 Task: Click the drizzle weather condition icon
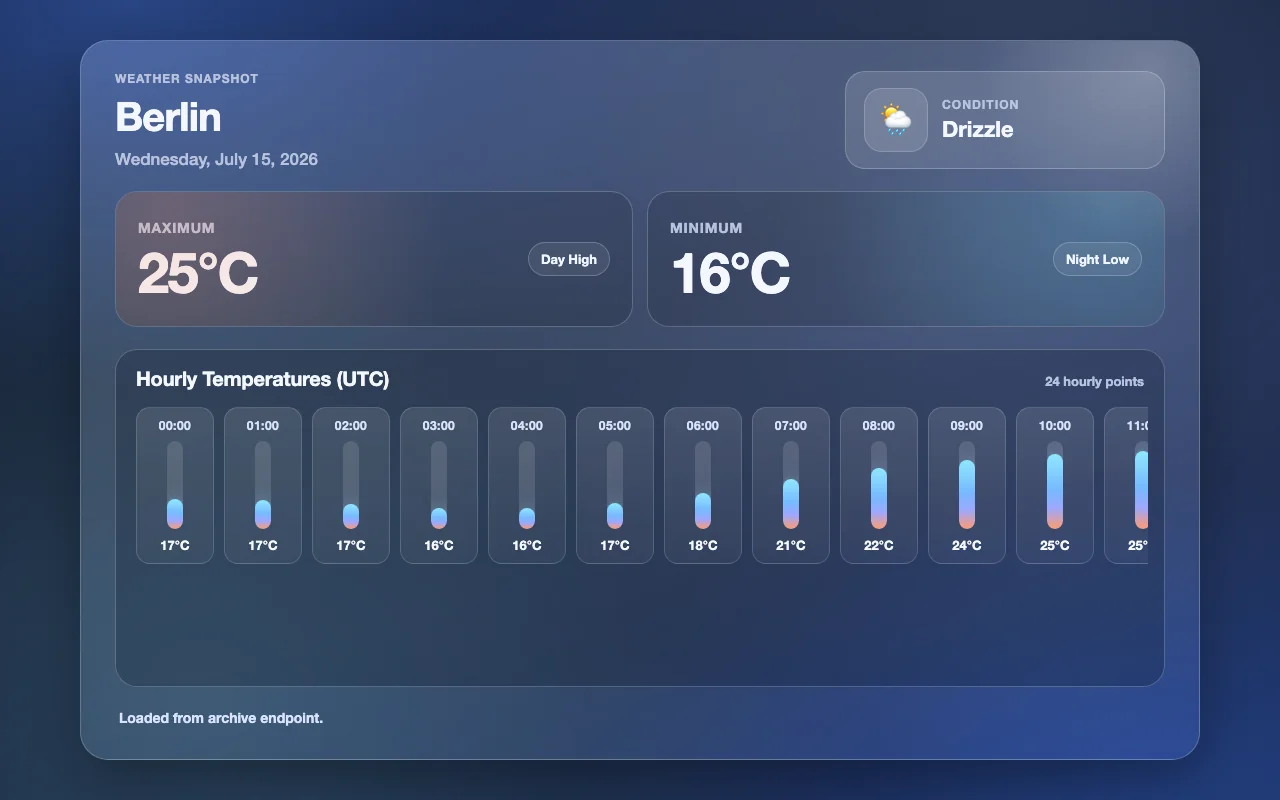[x=896, y=120]
